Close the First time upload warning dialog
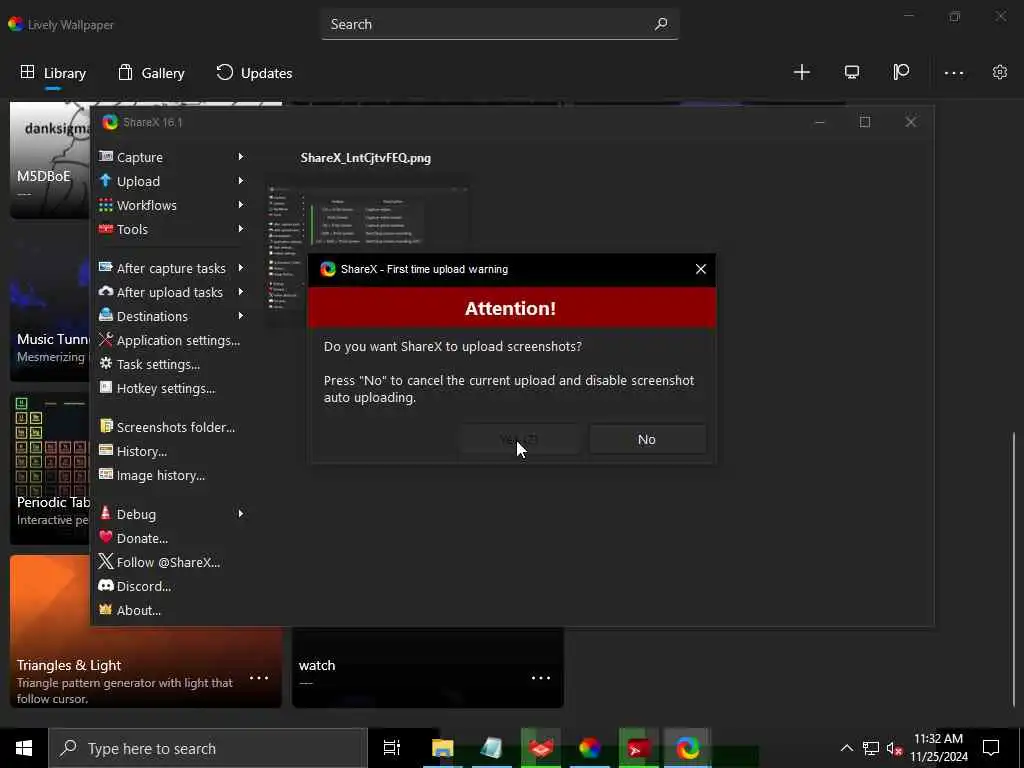 click(x=701, y=269)
